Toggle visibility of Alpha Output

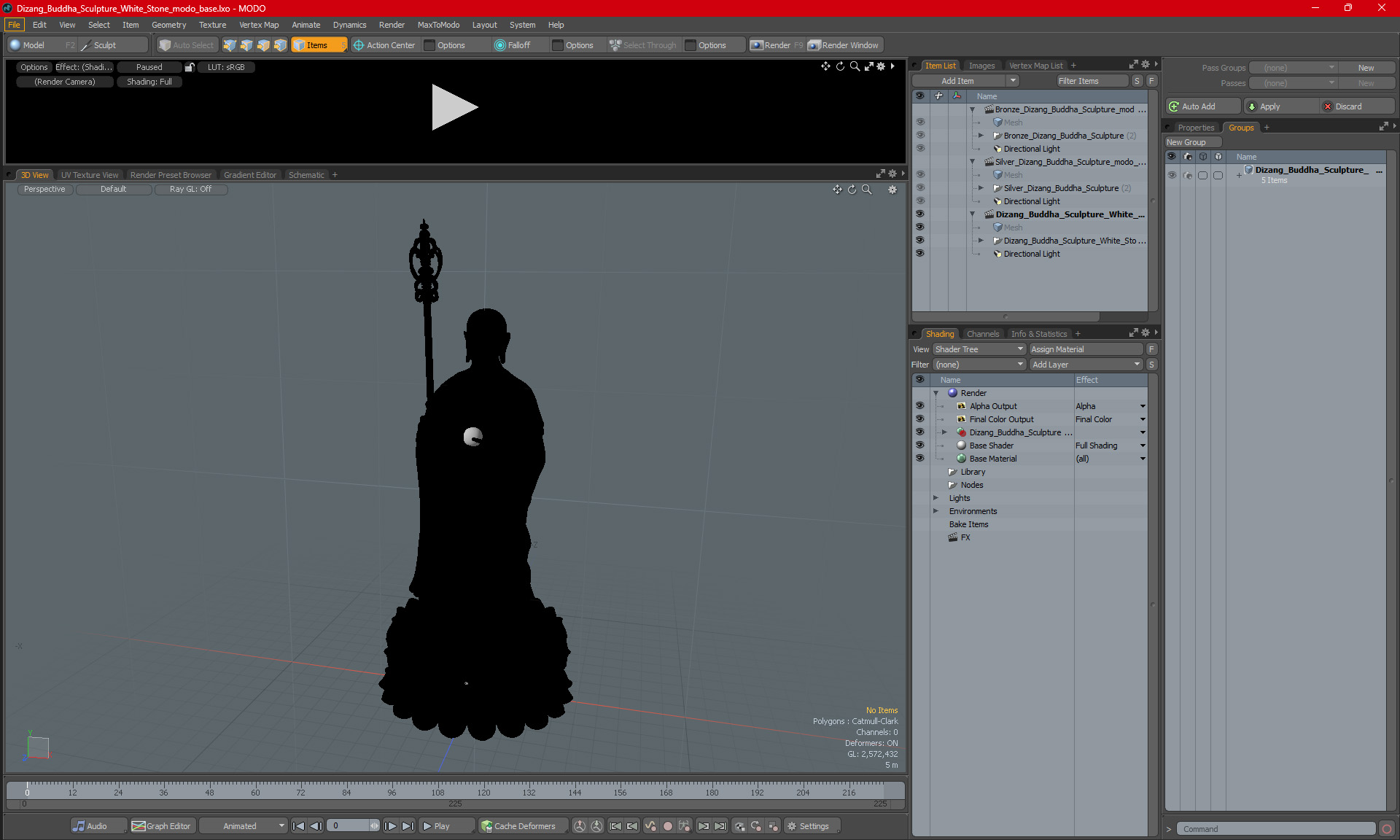(x=919, y=406)
